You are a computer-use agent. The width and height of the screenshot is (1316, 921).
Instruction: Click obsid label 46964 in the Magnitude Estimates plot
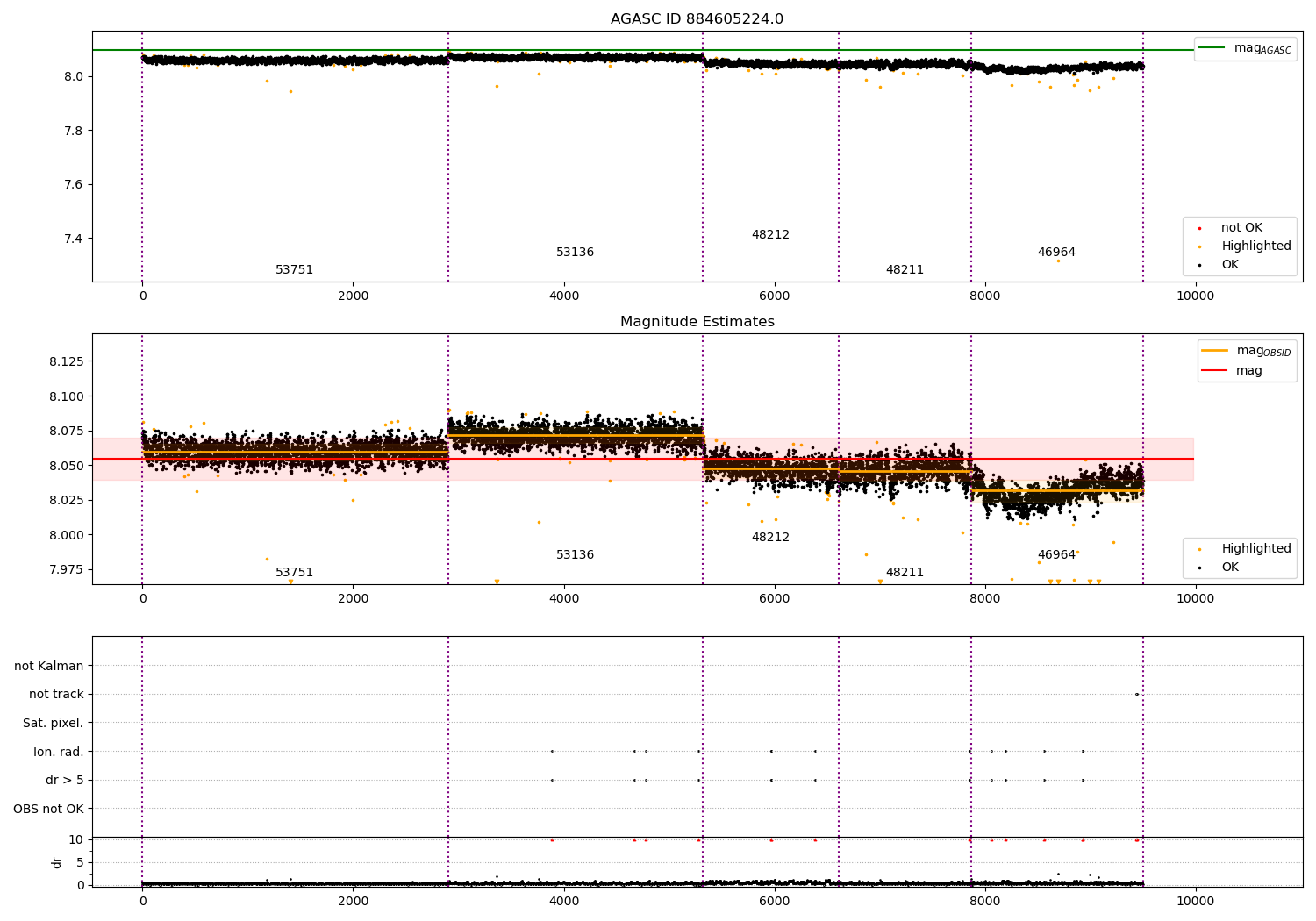[x=1056, y=555]
